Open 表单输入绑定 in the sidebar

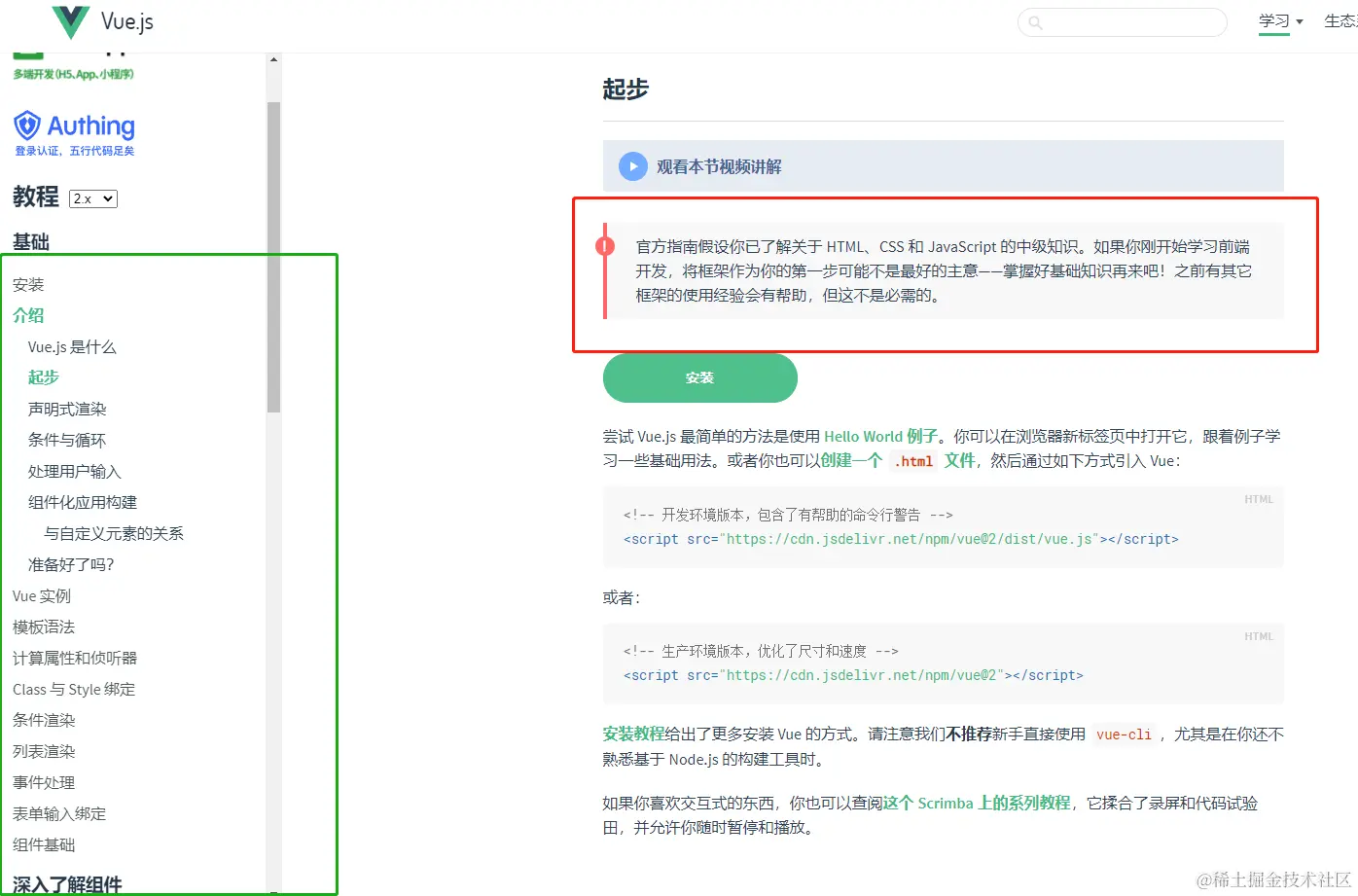[x=59, y=813]
